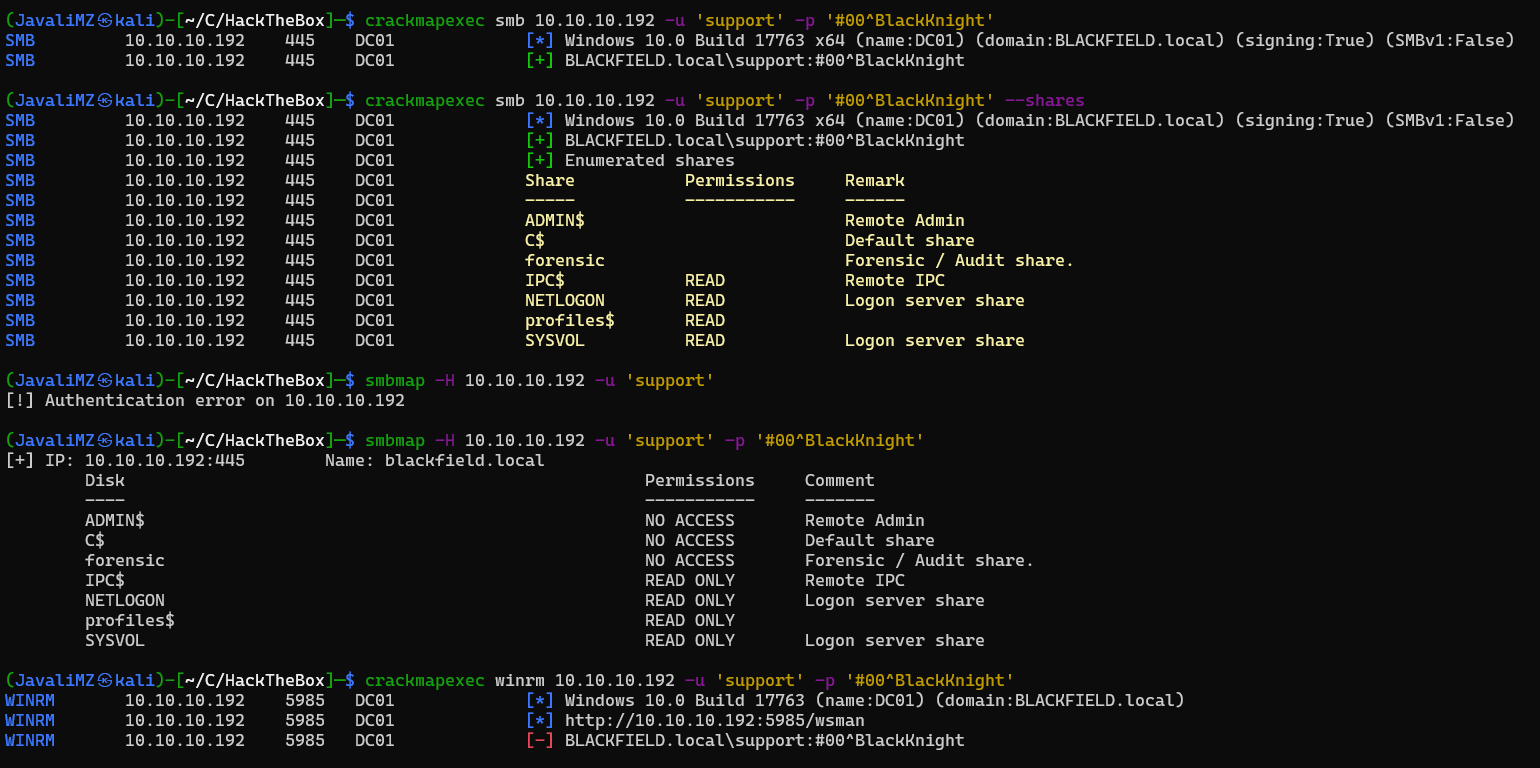This screenshot has height=768, width=1540.
Task: Click 'READ ONLY' on the SYSVOL row
Action: click(690, 640)
